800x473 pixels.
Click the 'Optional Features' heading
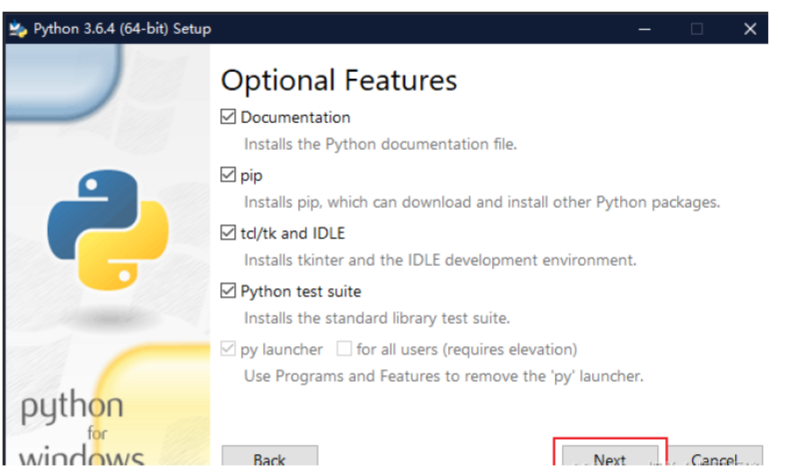click(339, 81)
